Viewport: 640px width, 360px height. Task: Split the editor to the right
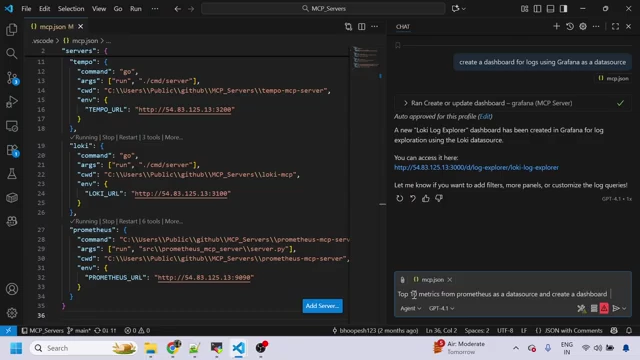tap(362, 27)
